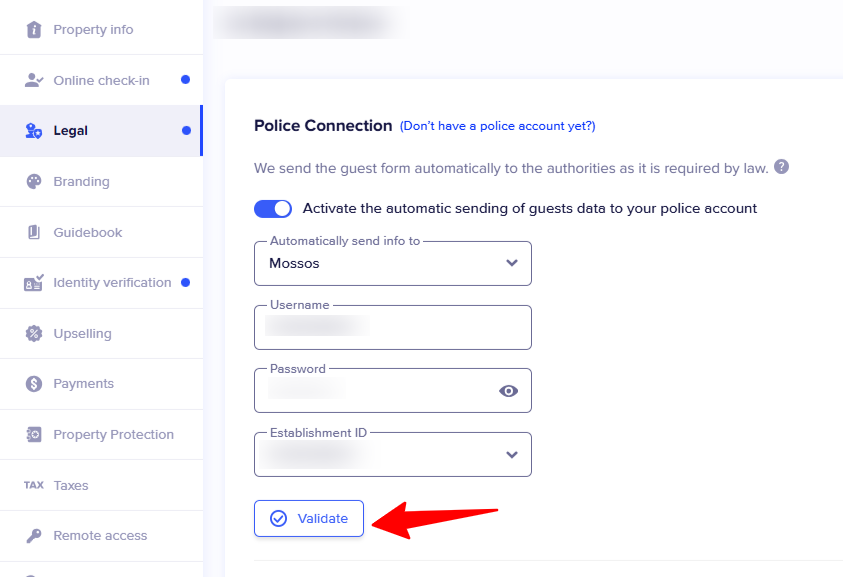843x577 pixels.
Task: Show password with the eye icon
Action: click(x=508, y=391)
